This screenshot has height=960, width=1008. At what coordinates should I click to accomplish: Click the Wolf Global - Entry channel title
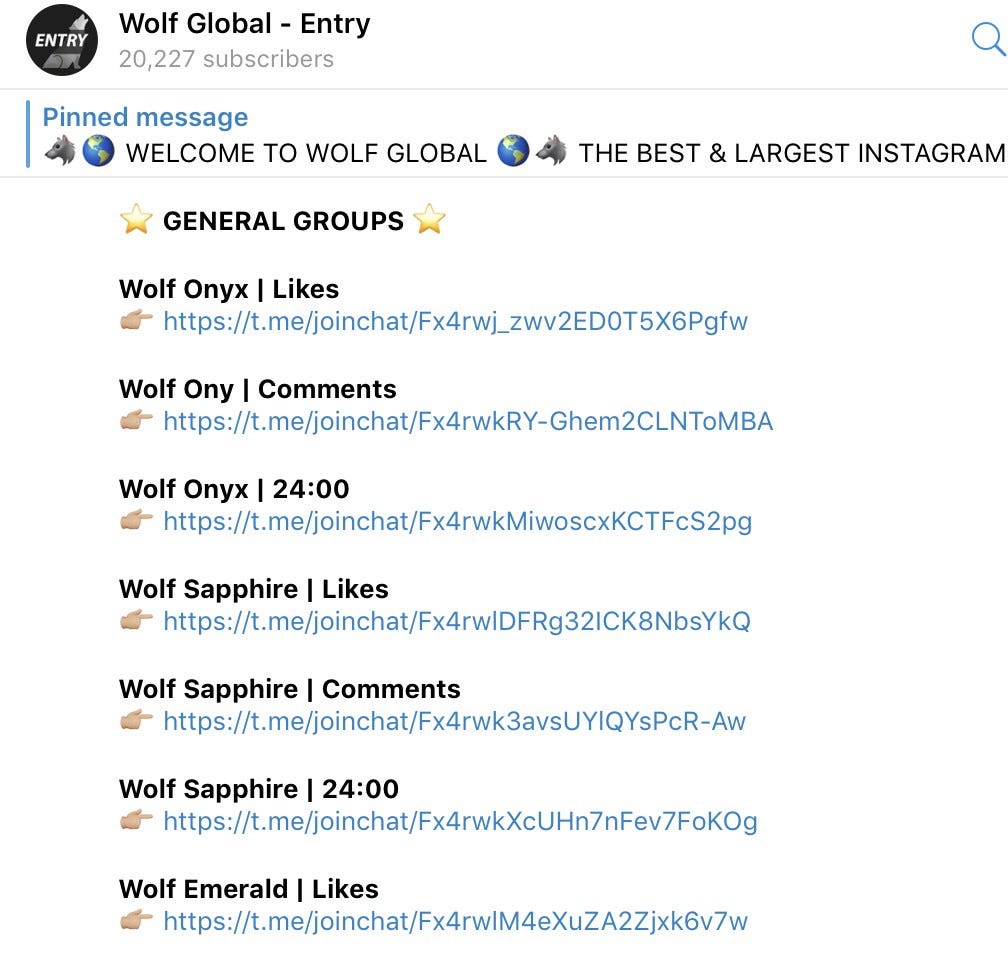tap(244, 24)
